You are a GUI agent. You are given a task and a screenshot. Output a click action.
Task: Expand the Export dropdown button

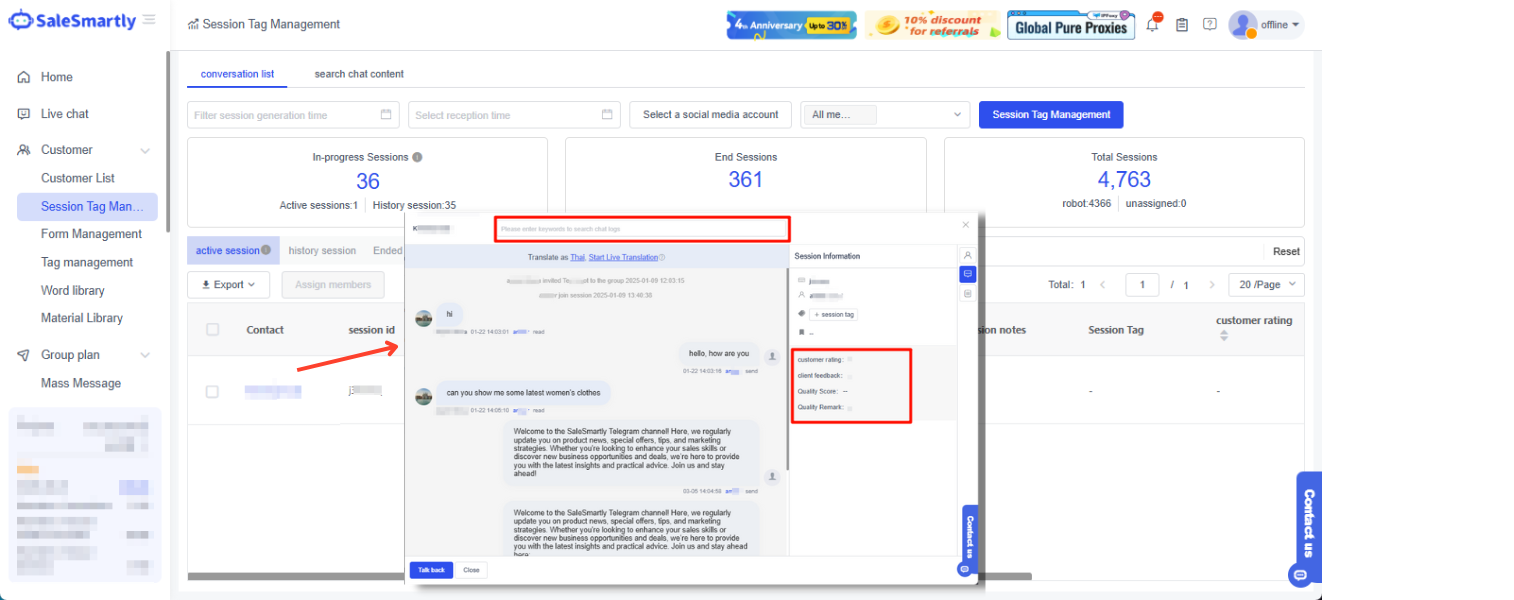(228, 285)
